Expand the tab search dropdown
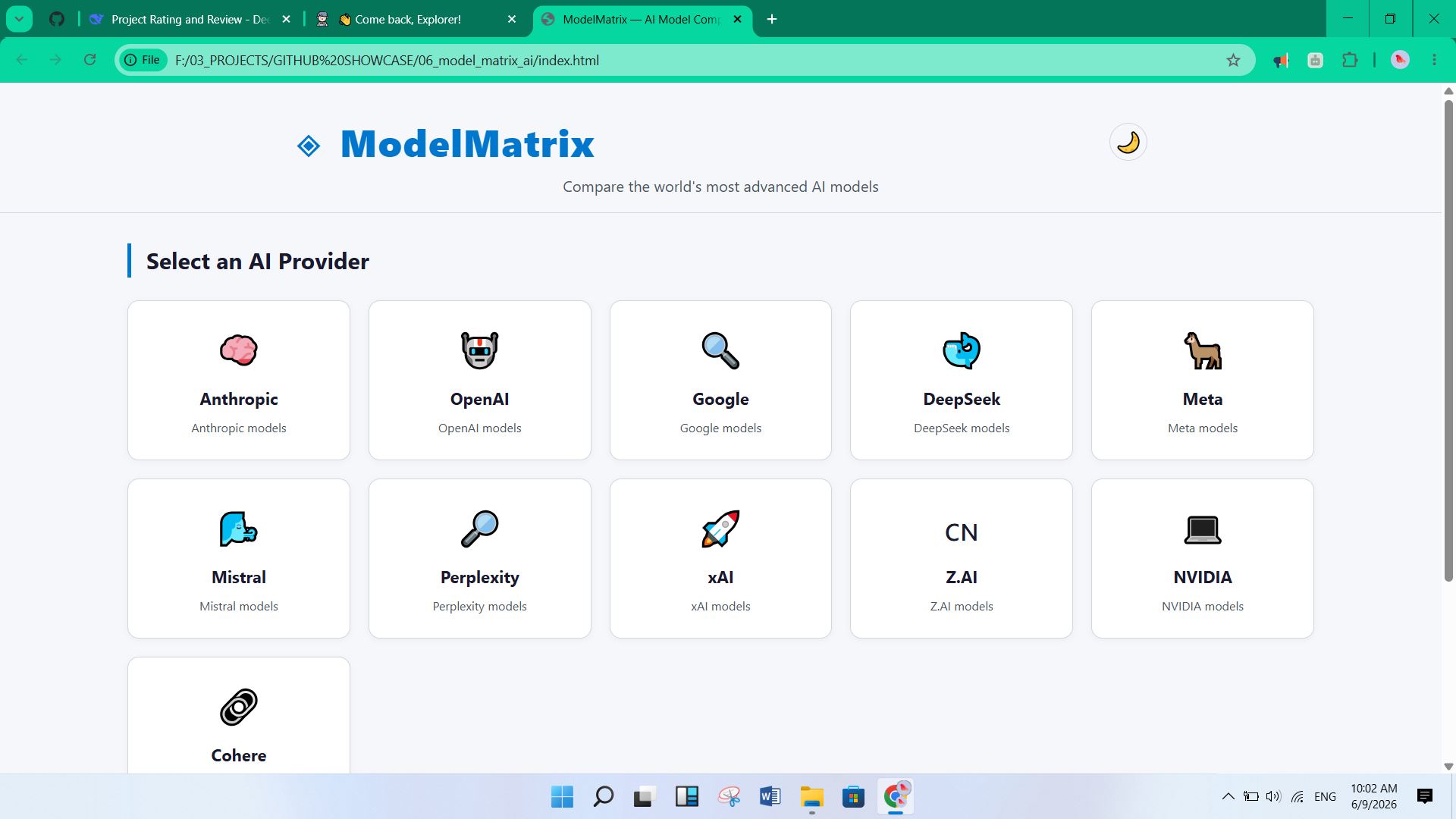The height and width of the screenshot is (819, 1456). point(19,19)
